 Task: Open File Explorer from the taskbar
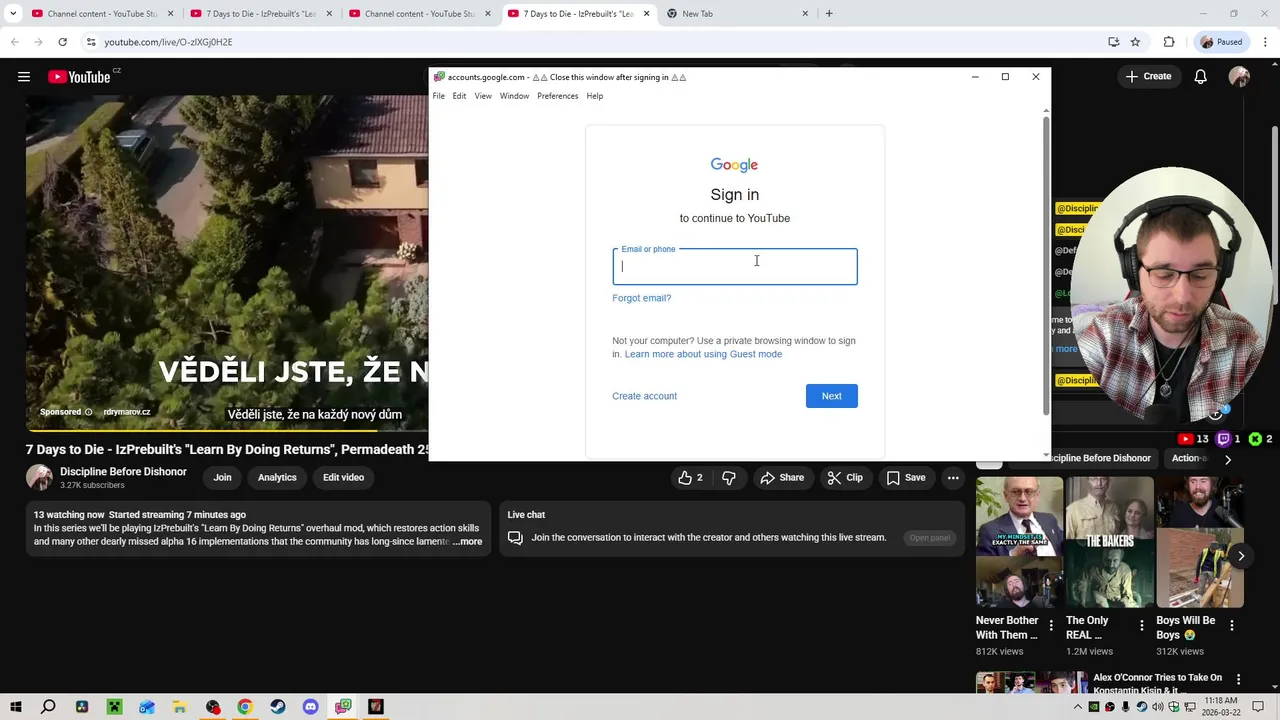pyautogui.click(x=180, y=707)
